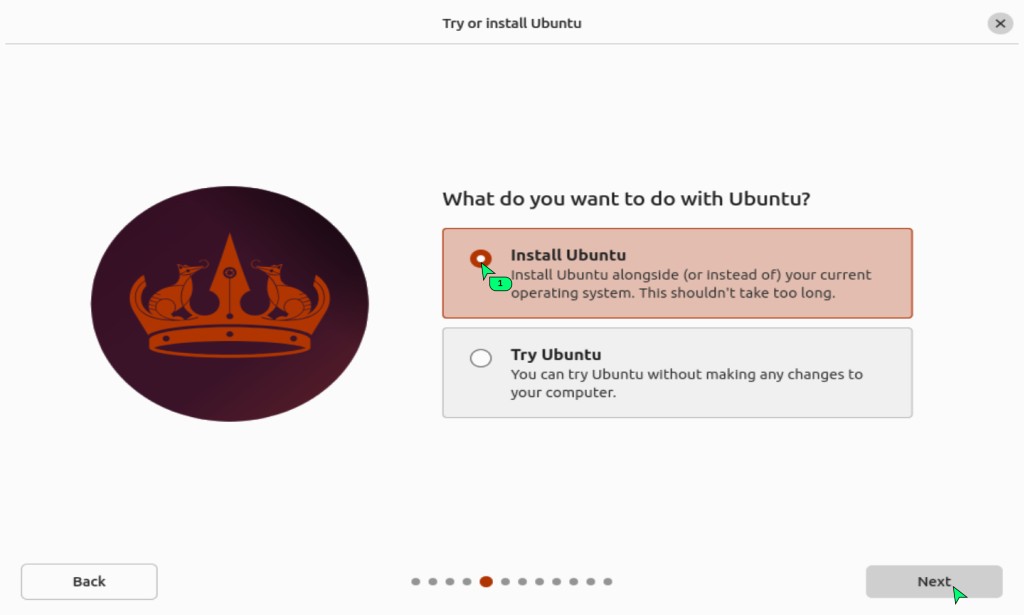Click the fourth page indicator dot
Image resolution: width=1024 pixels, height=615 pixels.
[467, 581]
